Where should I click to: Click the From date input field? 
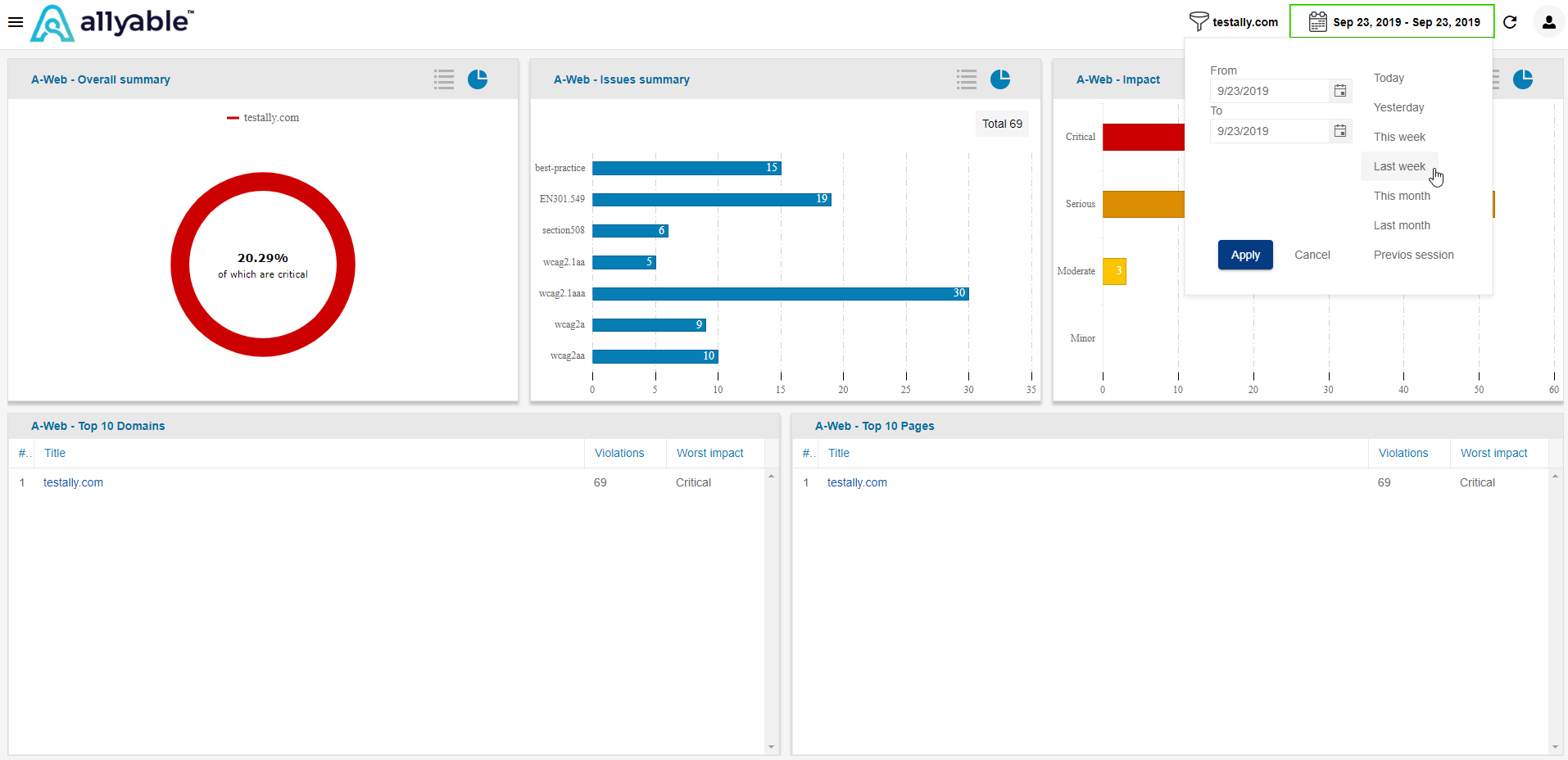point(1269,91)
